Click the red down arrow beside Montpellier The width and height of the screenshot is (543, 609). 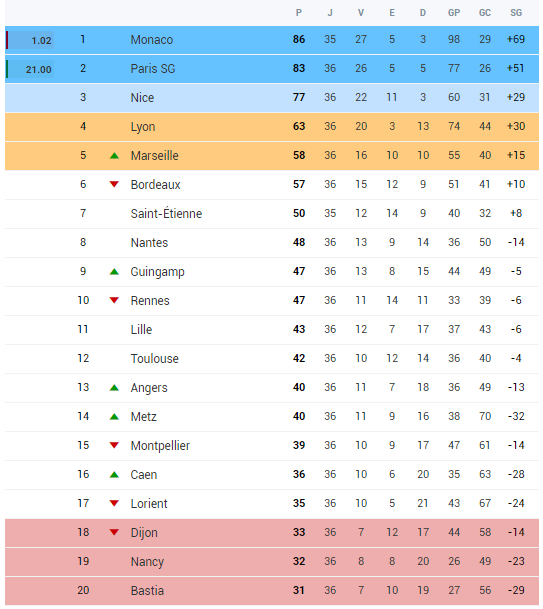(114, 445)
